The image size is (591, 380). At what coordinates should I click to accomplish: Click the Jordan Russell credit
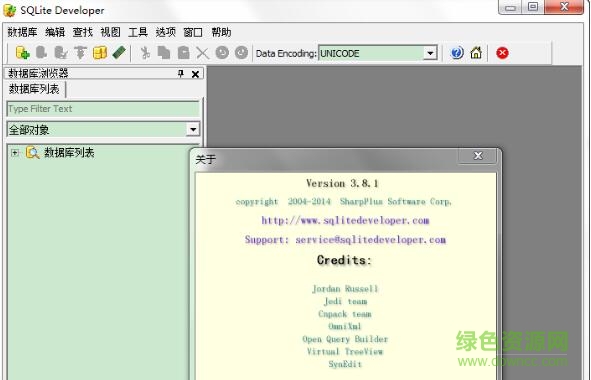point(345,289)
